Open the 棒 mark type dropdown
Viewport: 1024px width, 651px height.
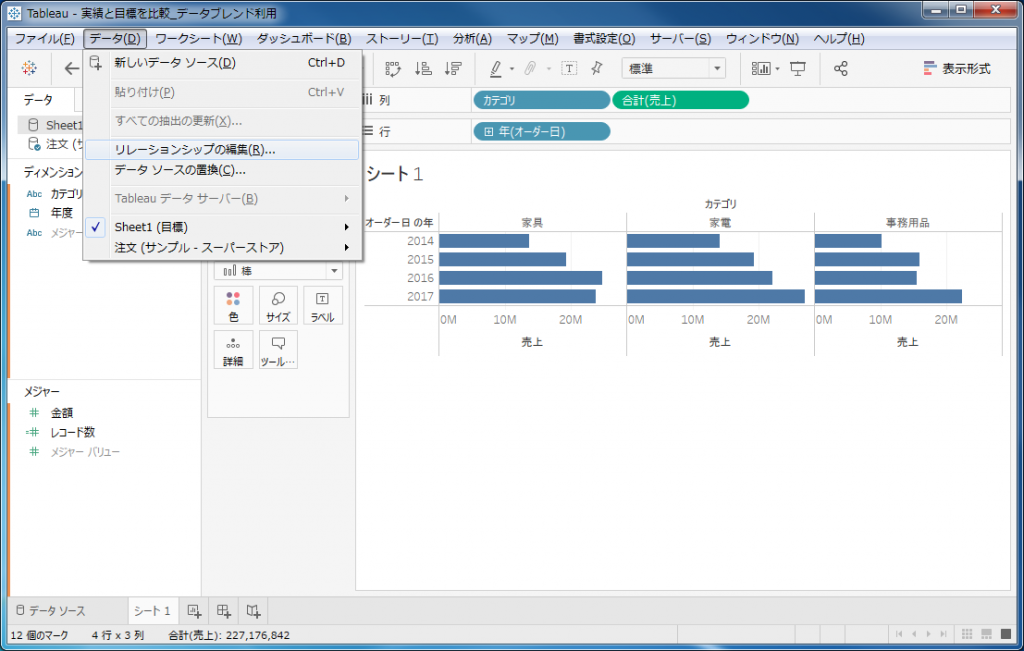(x=278, y=270)
